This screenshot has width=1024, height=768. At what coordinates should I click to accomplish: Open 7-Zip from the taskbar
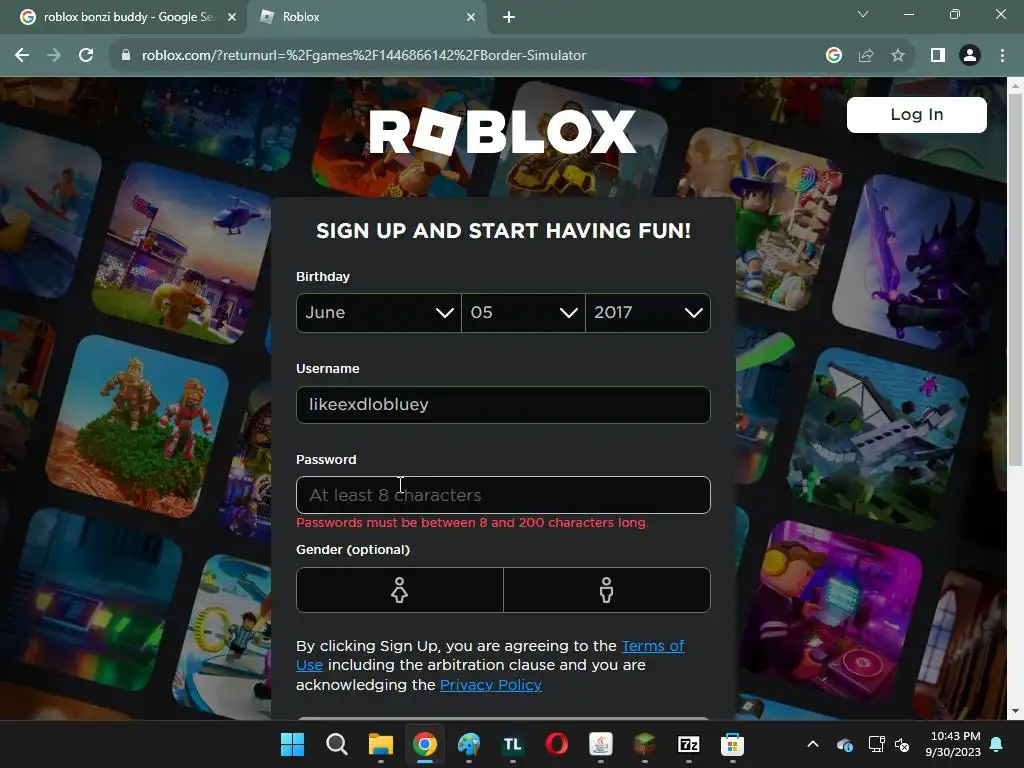689,744
